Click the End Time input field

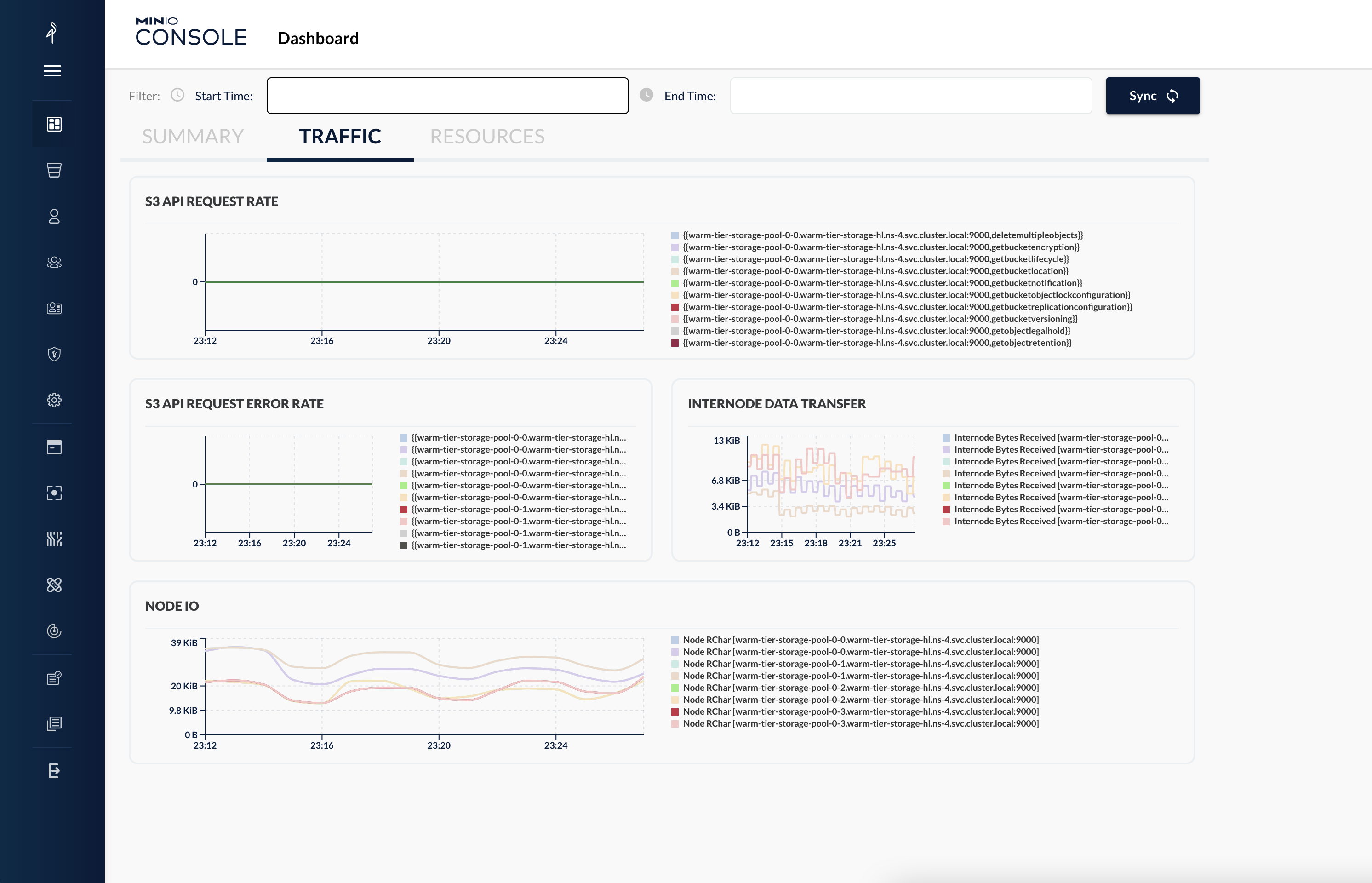click(911, 96)
